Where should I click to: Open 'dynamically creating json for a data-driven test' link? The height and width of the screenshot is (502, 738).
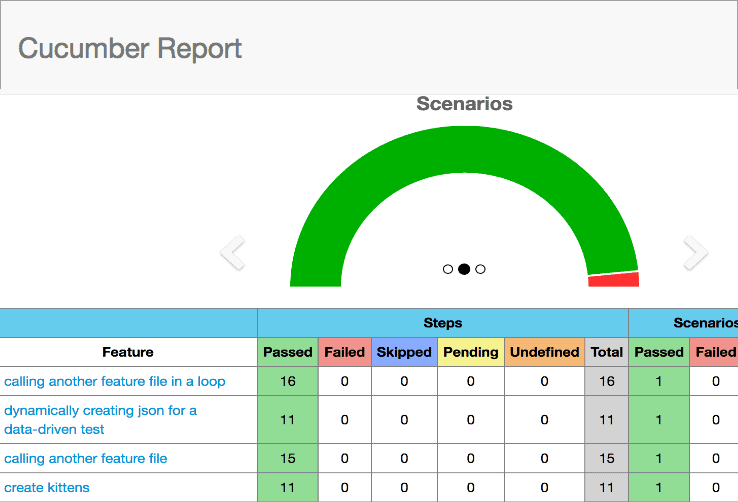coord(100,420)
